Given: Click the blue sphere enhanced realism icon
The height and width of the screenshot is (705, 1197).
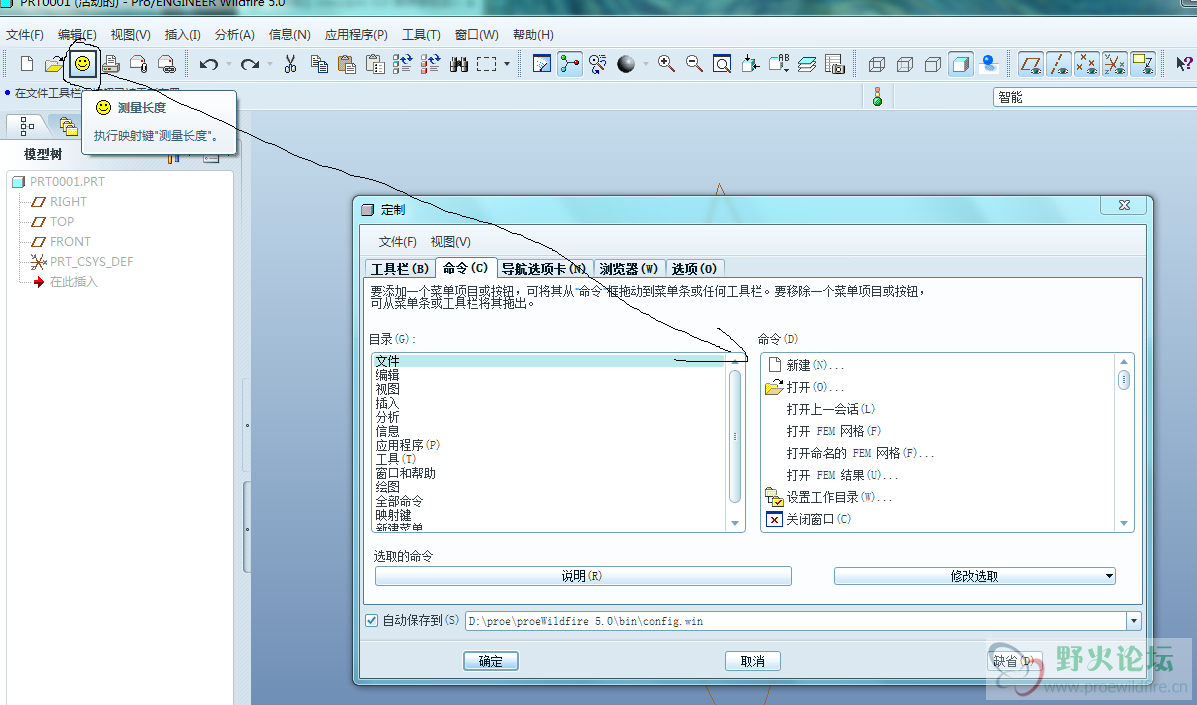Looking at the screenshot, I should tap(989, 64).
